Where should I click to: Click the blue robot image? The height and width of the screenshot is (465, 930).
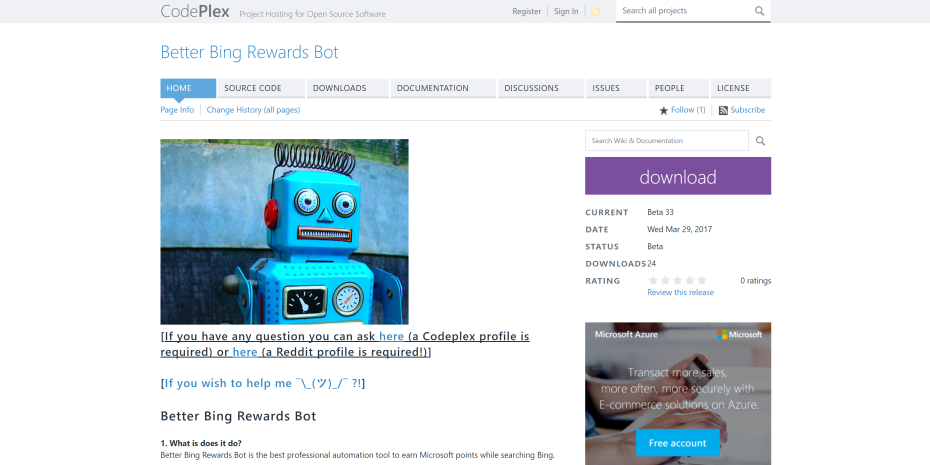[x=284, y=231]
